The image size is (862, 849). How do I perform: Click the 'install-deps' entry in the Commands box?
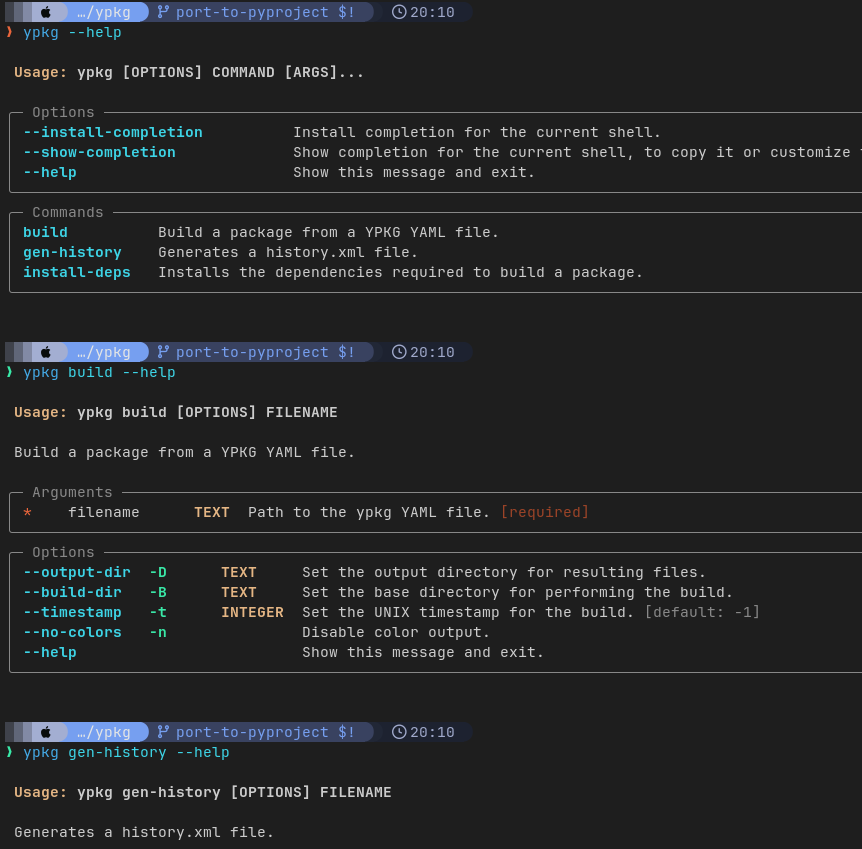[x=77, y=273]
